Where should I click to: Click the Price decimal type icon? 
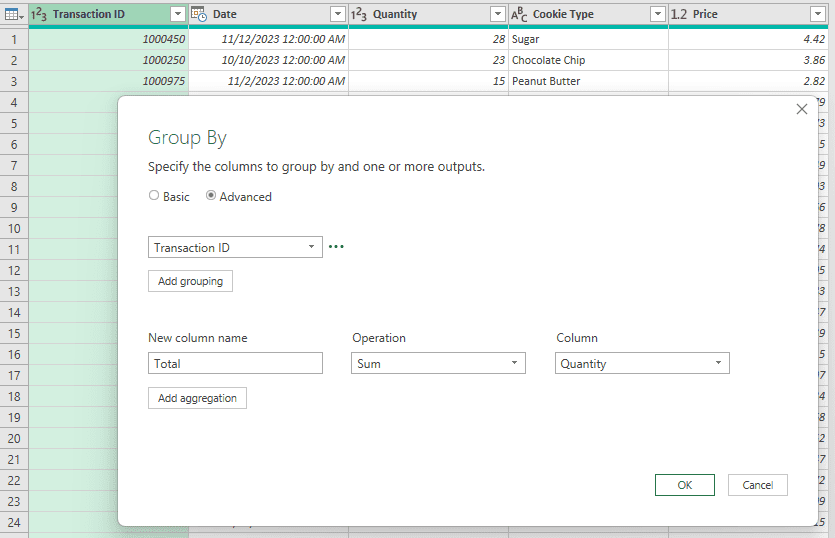click(x=679, y=14)
